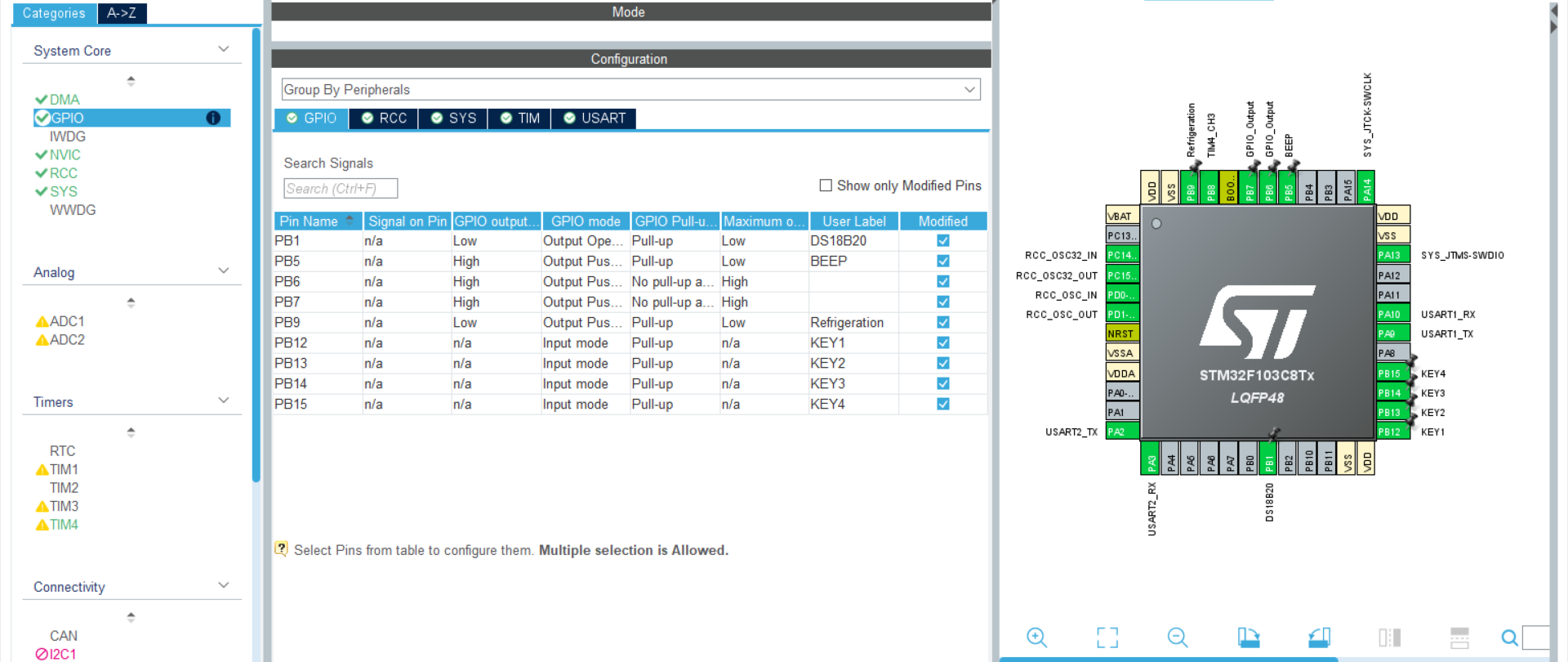This screenshot has width=1568, height=662.
Task: Click the Search Signals input field
Action: (341, 189)
